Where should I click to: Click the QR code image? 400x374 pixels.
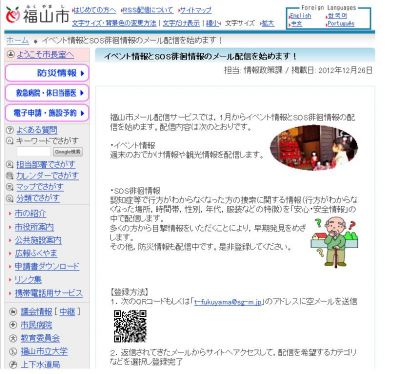click(130, 326)
